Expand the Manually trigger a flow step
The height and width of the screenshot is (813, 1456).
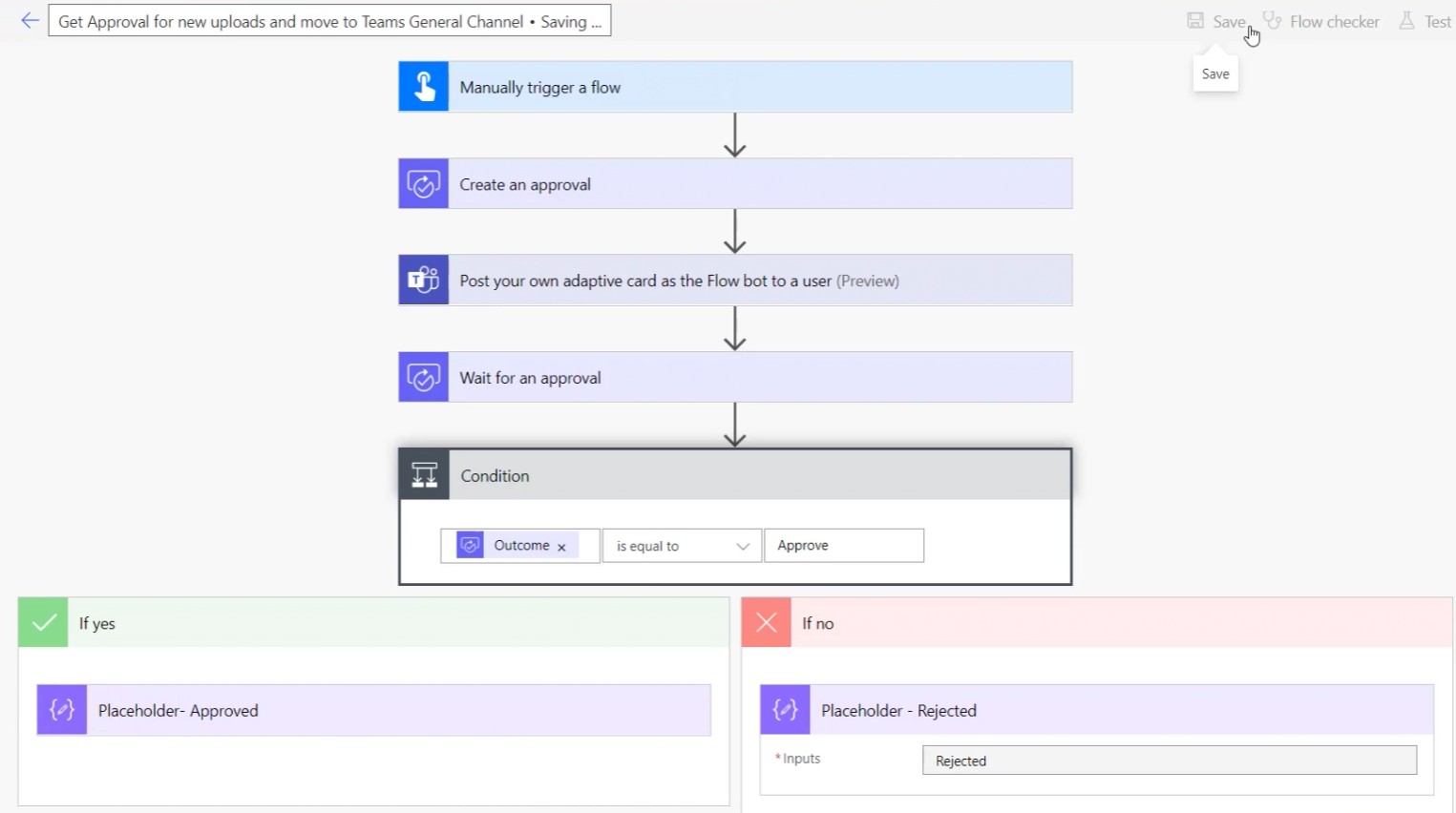coord(735,87)
